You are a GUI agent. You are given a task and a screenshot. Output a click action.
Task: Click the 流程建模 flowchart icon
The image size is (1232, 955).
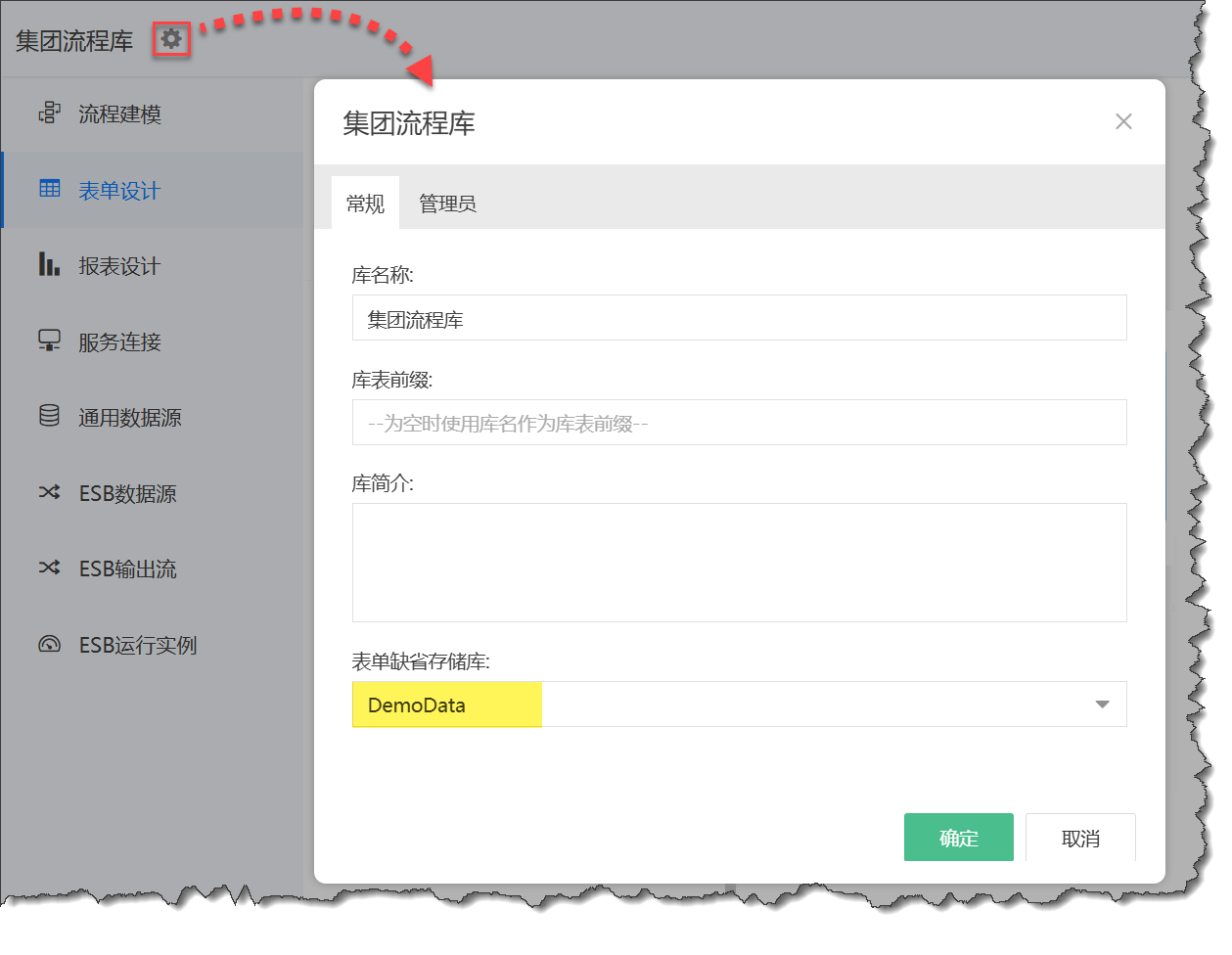coord(49,114)
